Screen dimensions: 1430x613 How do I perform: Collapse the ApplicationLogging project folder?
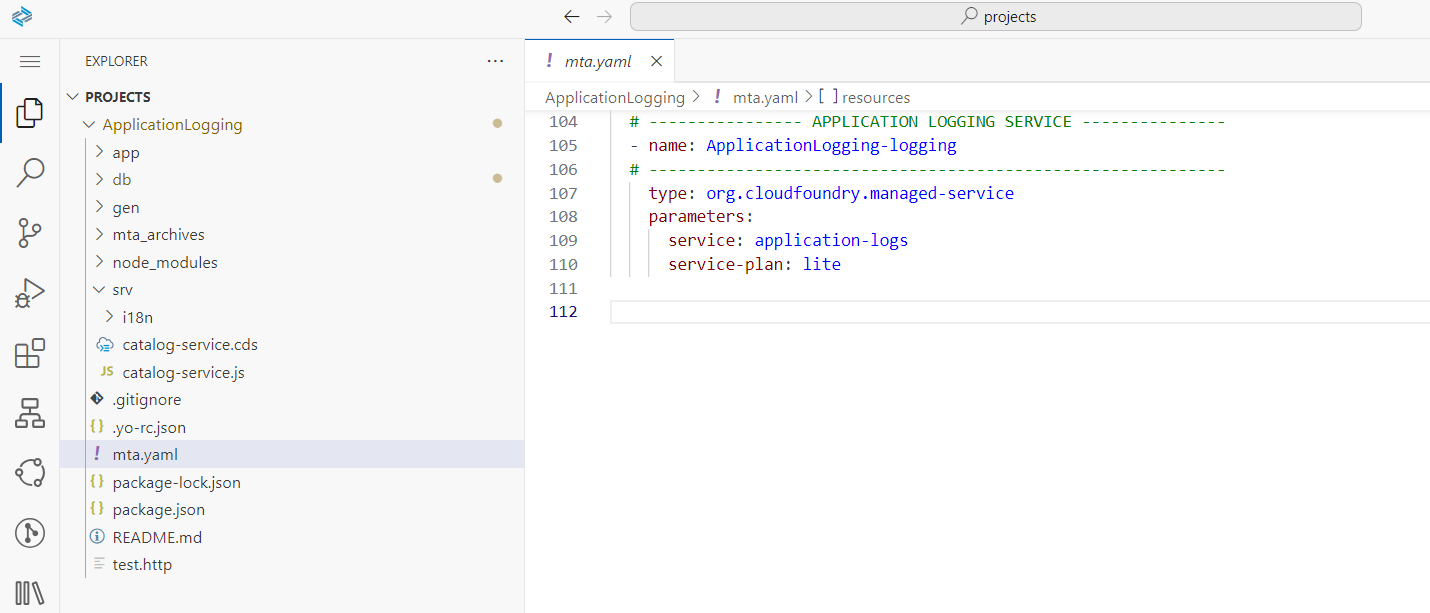point(172,125)
